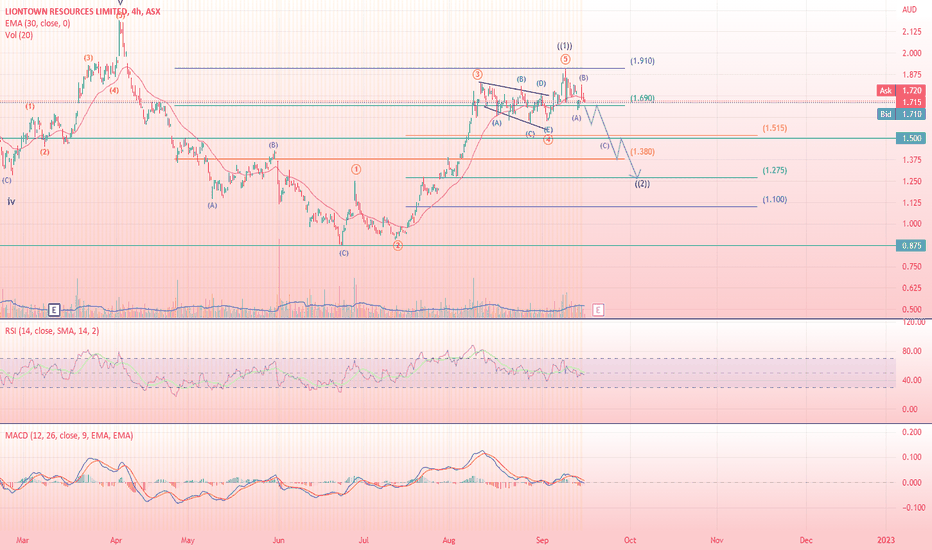Select the 'iv' wave label near March

tap(11, 202)
